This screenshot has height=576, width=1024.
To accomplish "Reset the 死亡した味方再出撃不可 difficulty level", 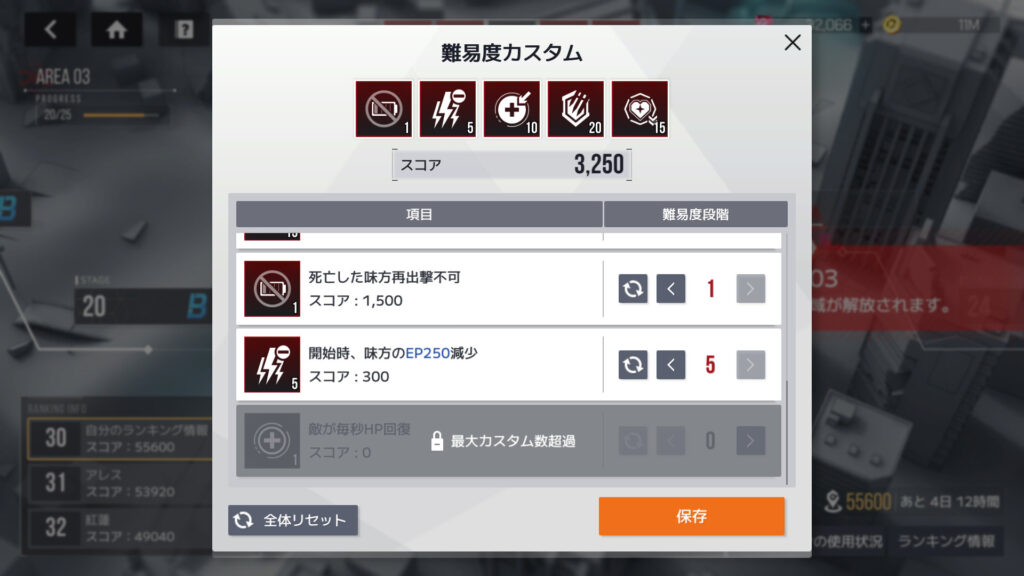I will pyautogui.click(x=633, y=289).
